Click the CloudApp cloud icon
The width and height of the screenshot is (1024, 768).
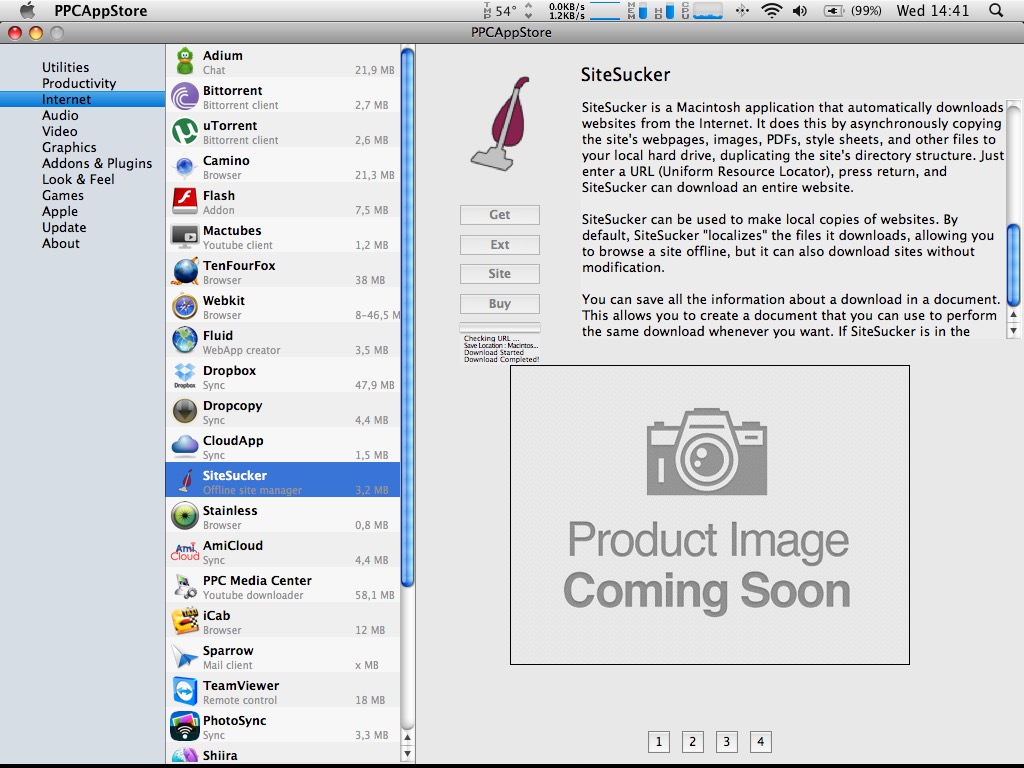tap(185, 446)
